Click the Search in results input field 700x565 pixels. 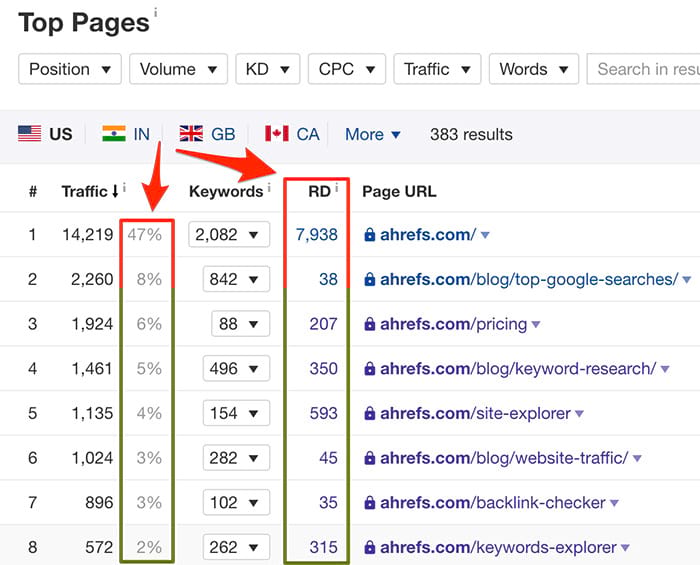click(645, 69)
